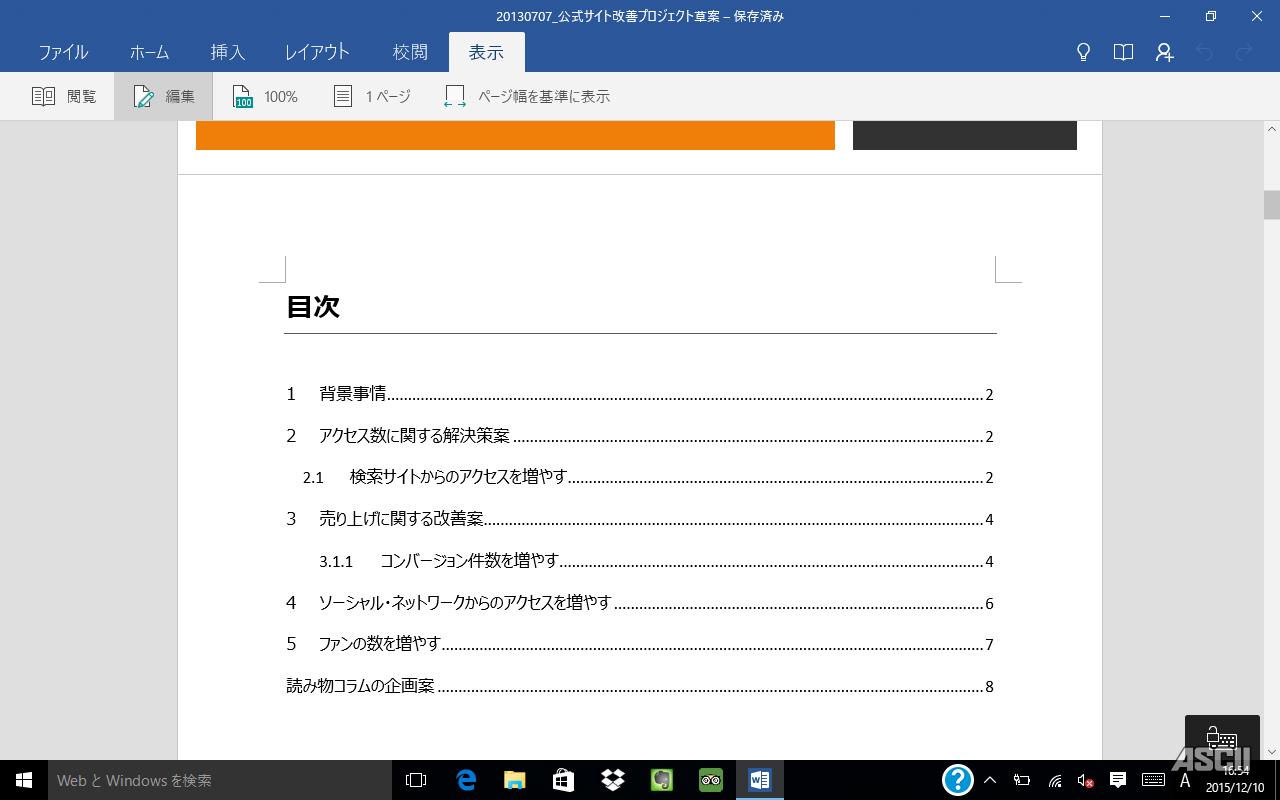Click the Web と Windows を検索 search box
Image resolution: width=1280 pixels, height=800 pixels.
[x=219, y=780]
